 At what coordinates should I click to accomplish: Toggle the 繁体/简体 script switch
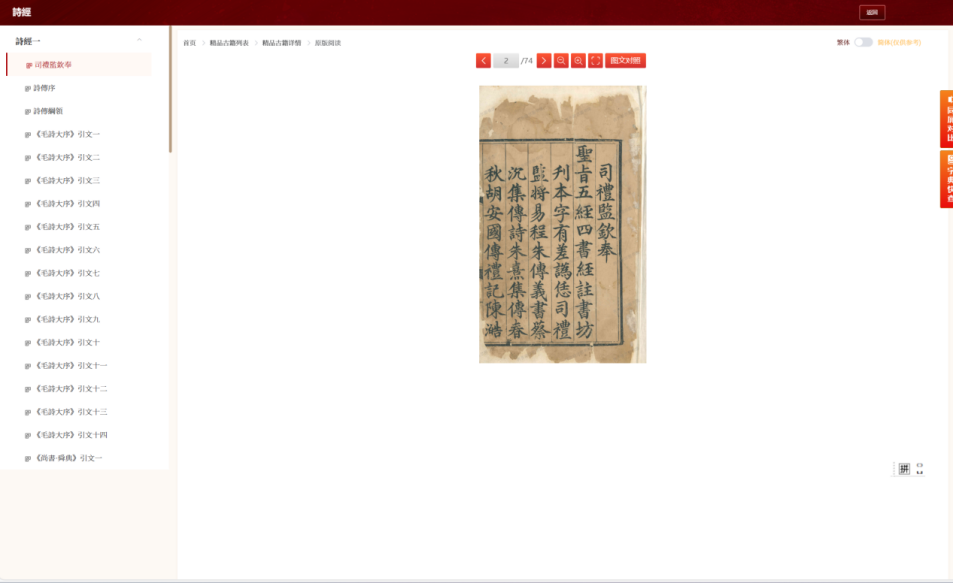(863, 42)
